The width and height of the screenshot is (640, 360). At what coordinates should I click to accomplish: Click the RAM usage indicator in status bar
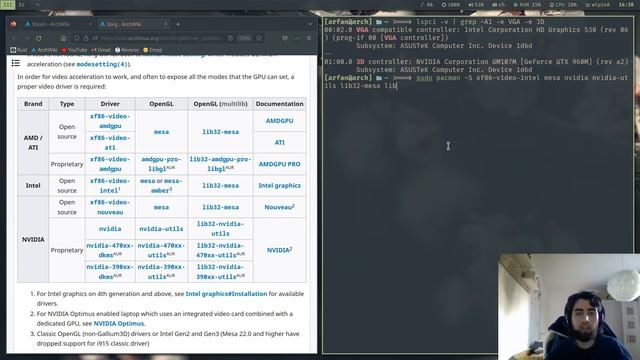pyautogui.click(x=527, y=5)
